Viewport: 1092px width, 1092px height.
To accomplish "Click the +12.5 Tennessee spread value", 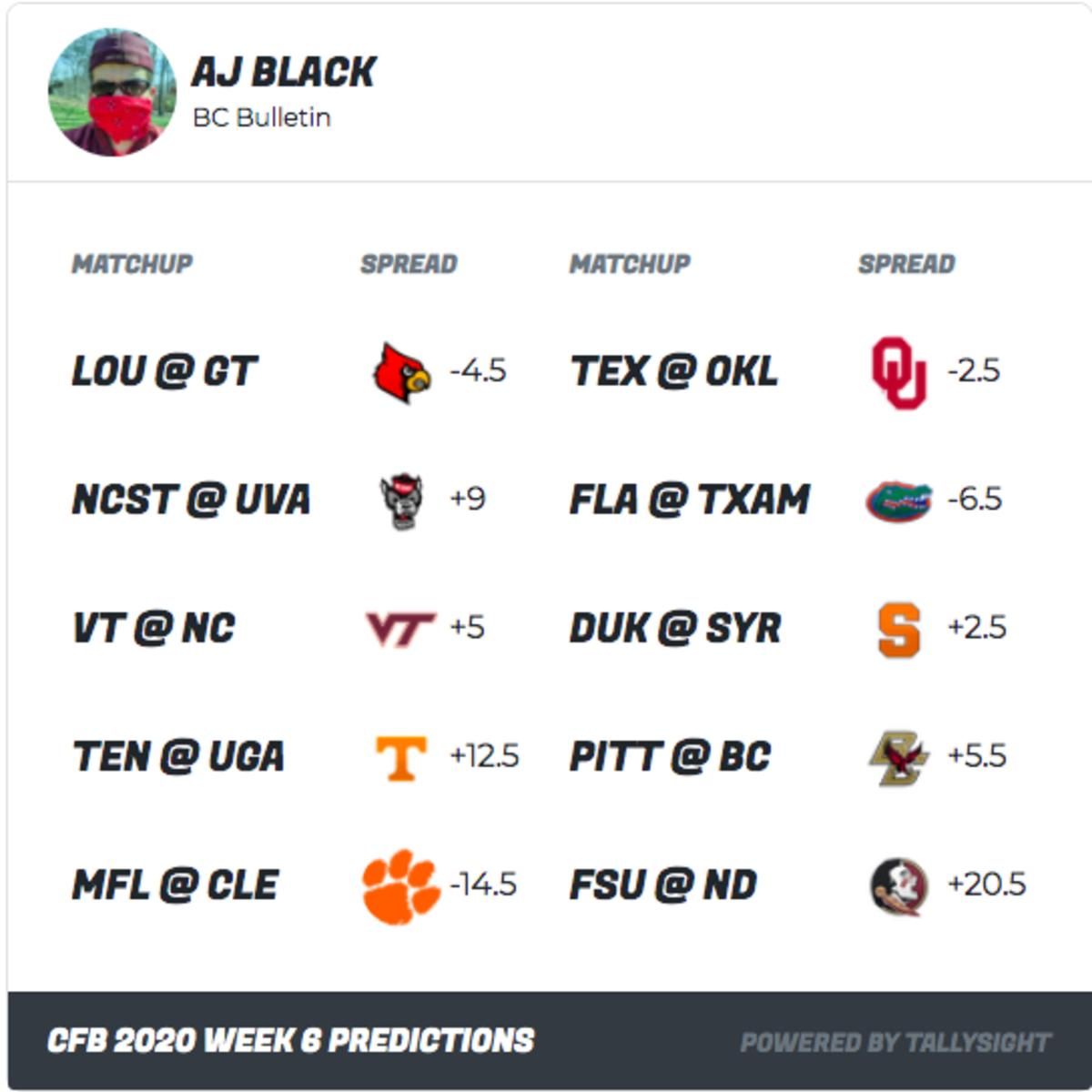I will 484,756.
